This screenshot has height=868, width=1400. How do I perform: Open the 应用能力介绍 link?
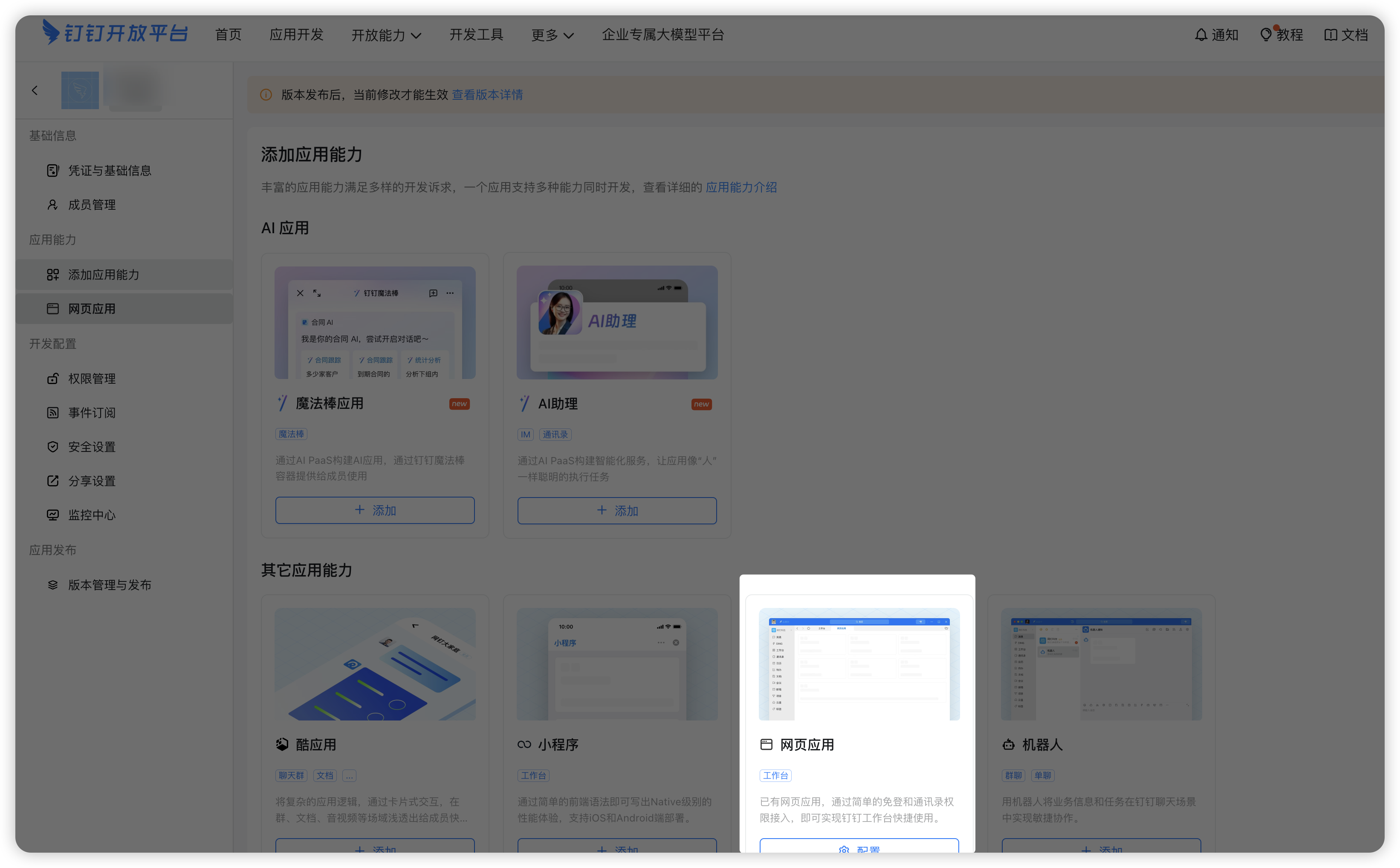click(740, 187)
